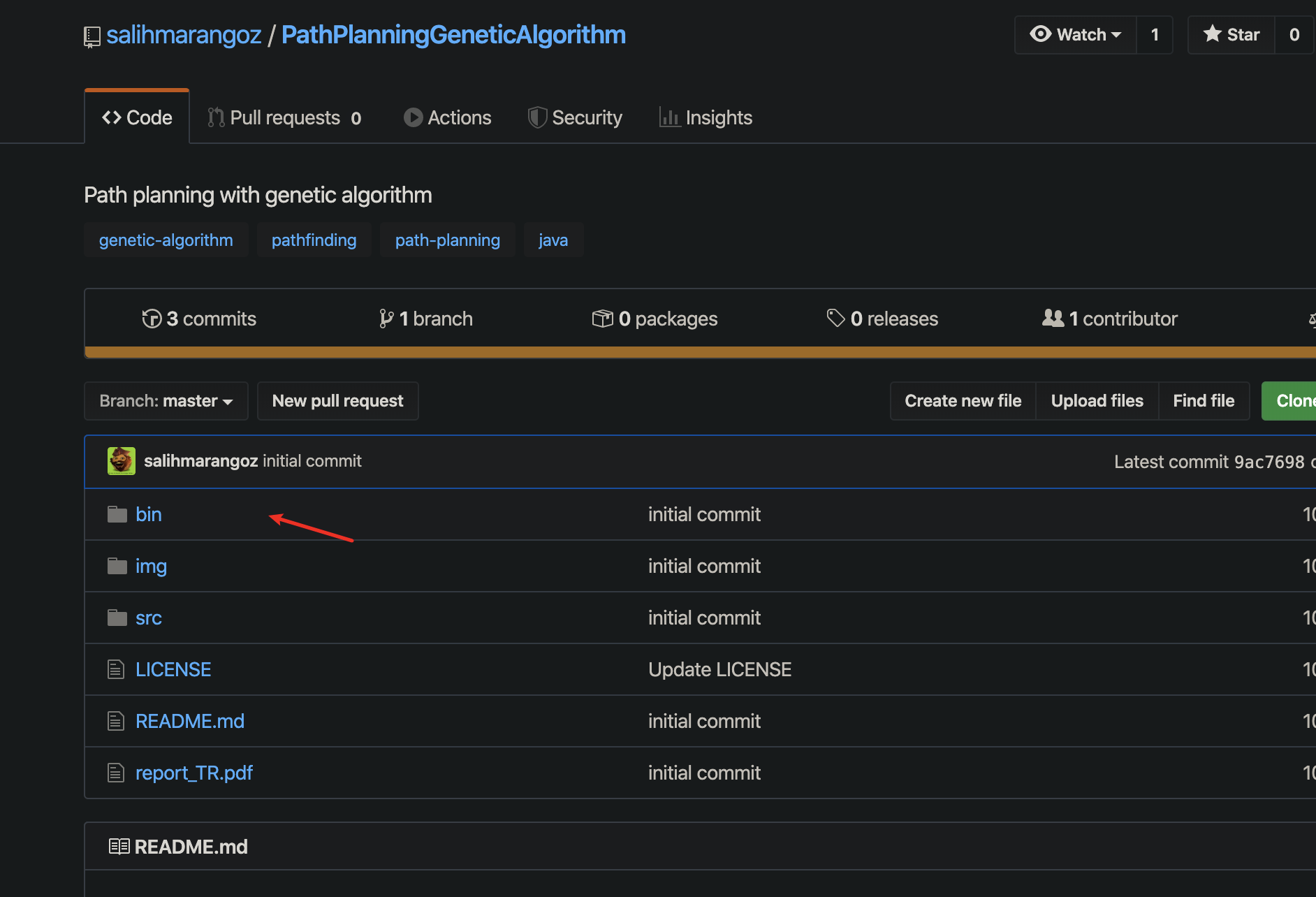Click Upload files button
The height and width of the screenshot is (897, 1316).
pos(1097,401)
